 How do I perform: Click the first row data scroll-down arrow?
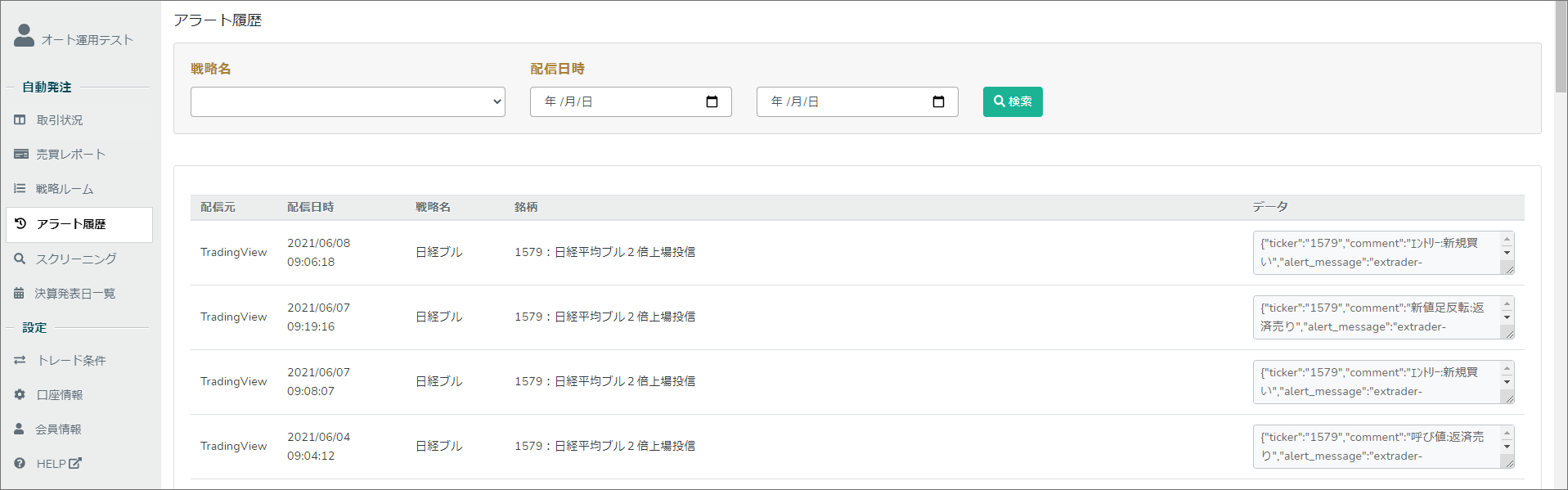click(x=1507, y=253)
